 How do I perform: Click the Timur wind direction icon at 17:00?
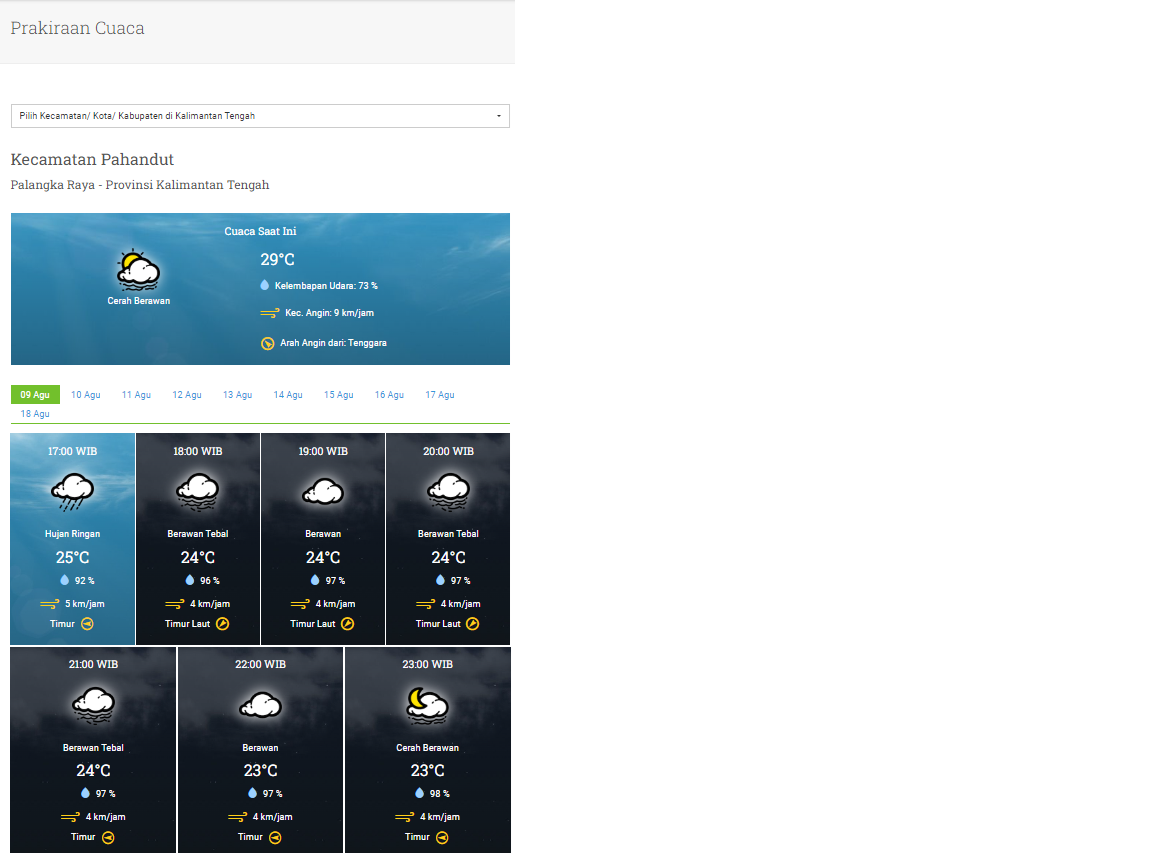click(87, 624)
